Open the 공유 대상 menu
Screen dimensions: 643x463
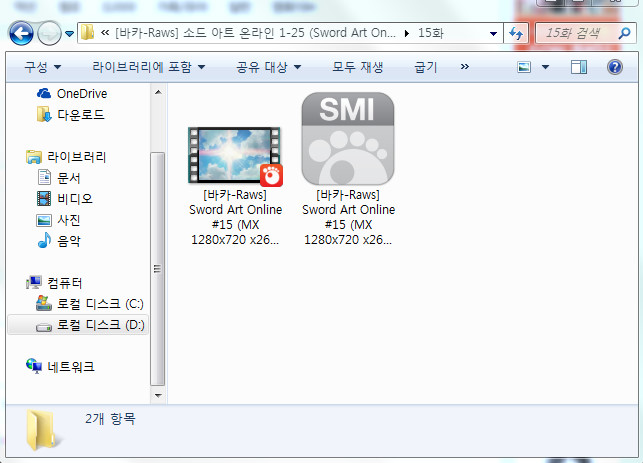[269, 67]
